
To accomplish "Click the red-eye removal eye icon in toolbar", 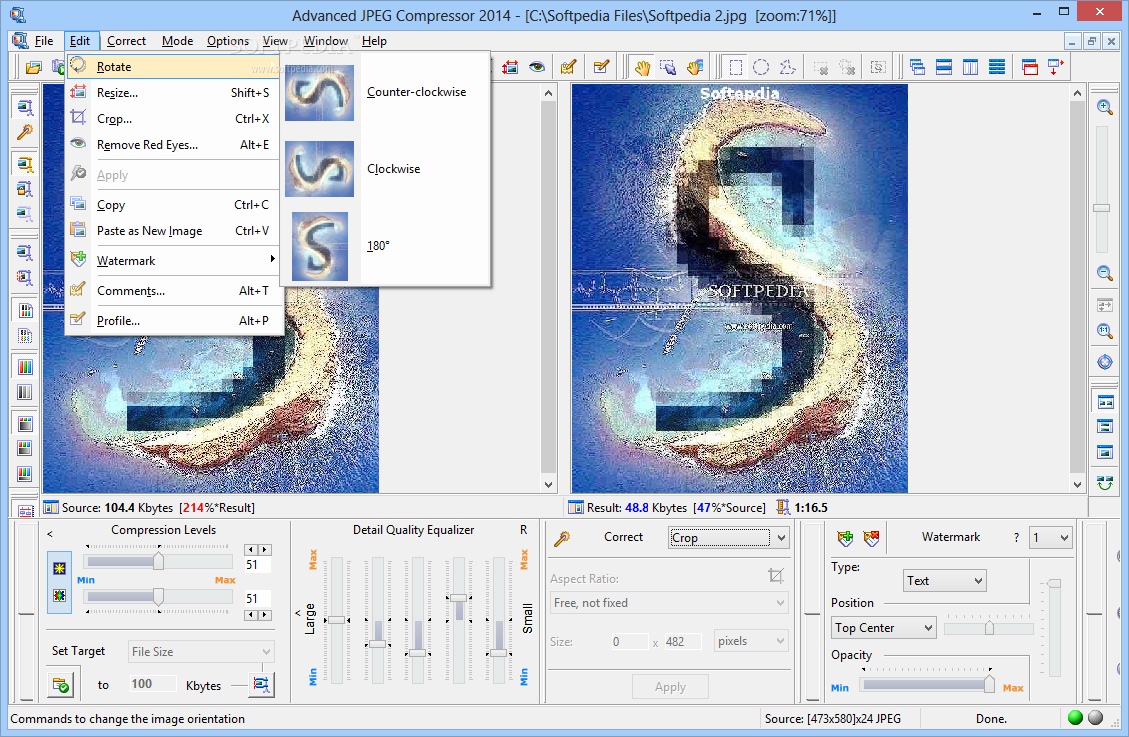I will click(x=537, y=68).
